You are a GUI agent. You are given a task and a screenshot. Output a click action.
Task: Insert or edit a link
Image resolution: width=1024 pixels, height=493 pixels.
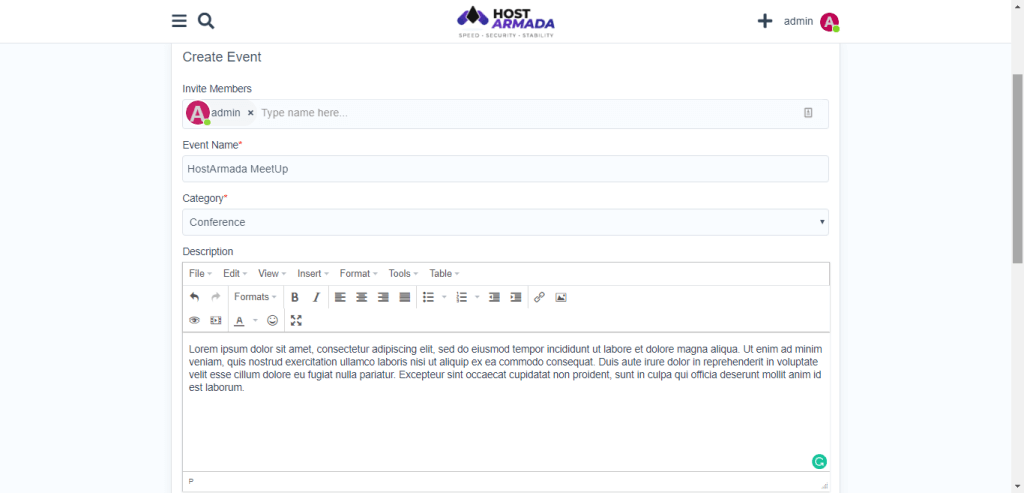coord(539,297)
